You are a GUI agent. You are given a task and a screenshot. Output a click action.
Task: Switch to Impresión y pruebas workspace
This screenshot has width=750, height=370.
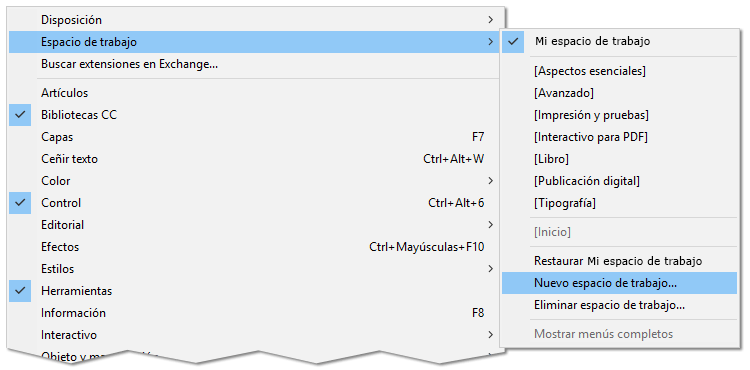point(619,115)
